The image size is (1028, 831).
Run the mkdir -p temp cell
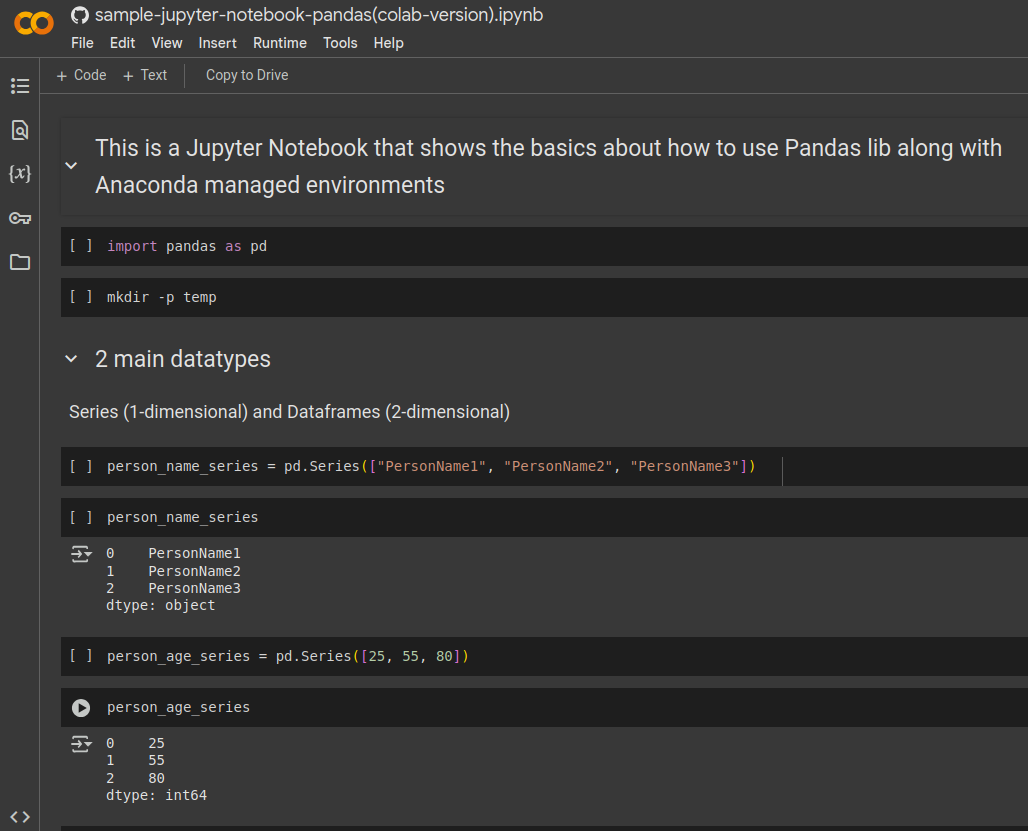click(81, 297)
